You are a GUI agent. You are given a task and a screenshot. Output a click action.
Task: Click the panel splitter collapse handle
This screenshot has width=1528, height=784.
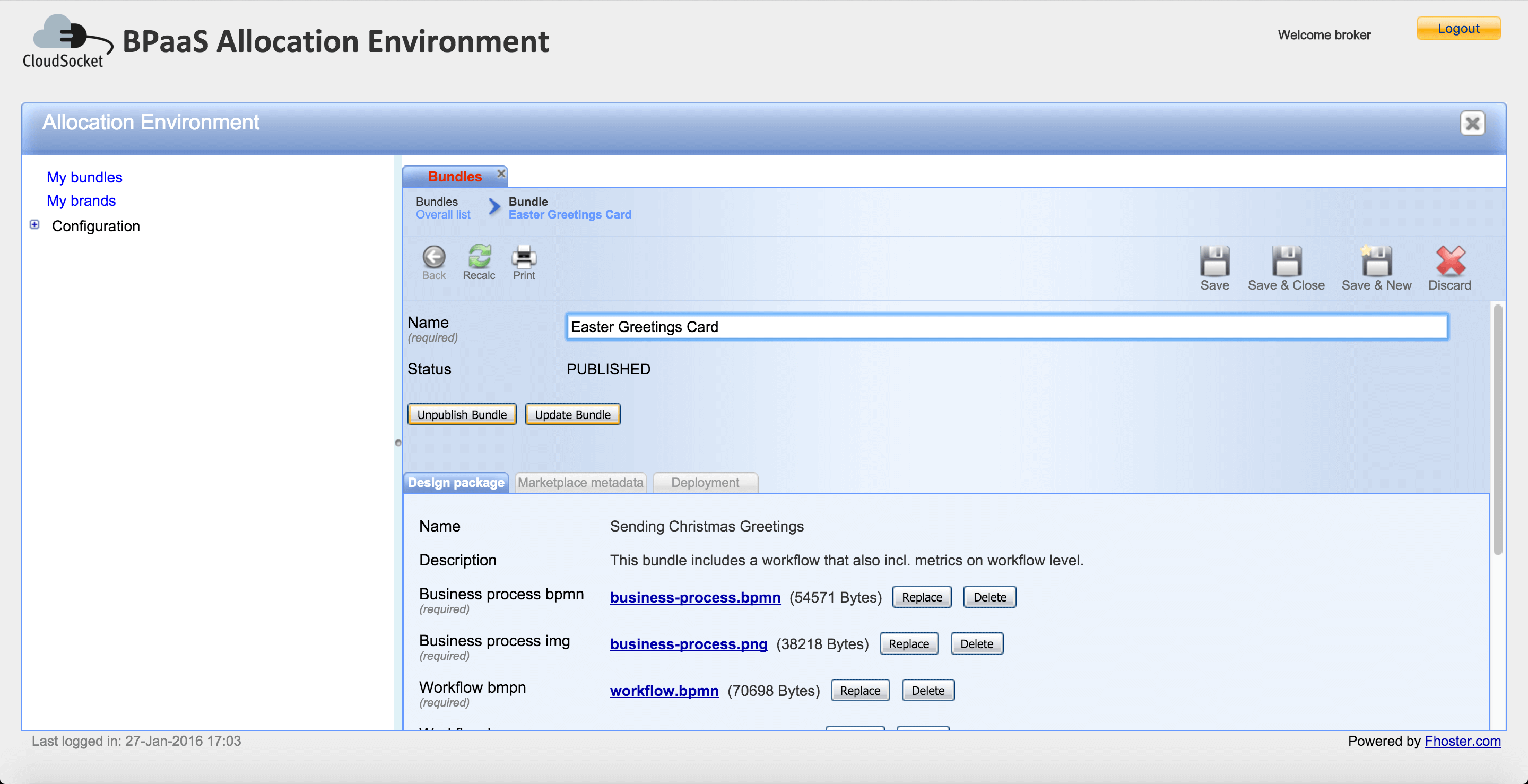(398, 442)
